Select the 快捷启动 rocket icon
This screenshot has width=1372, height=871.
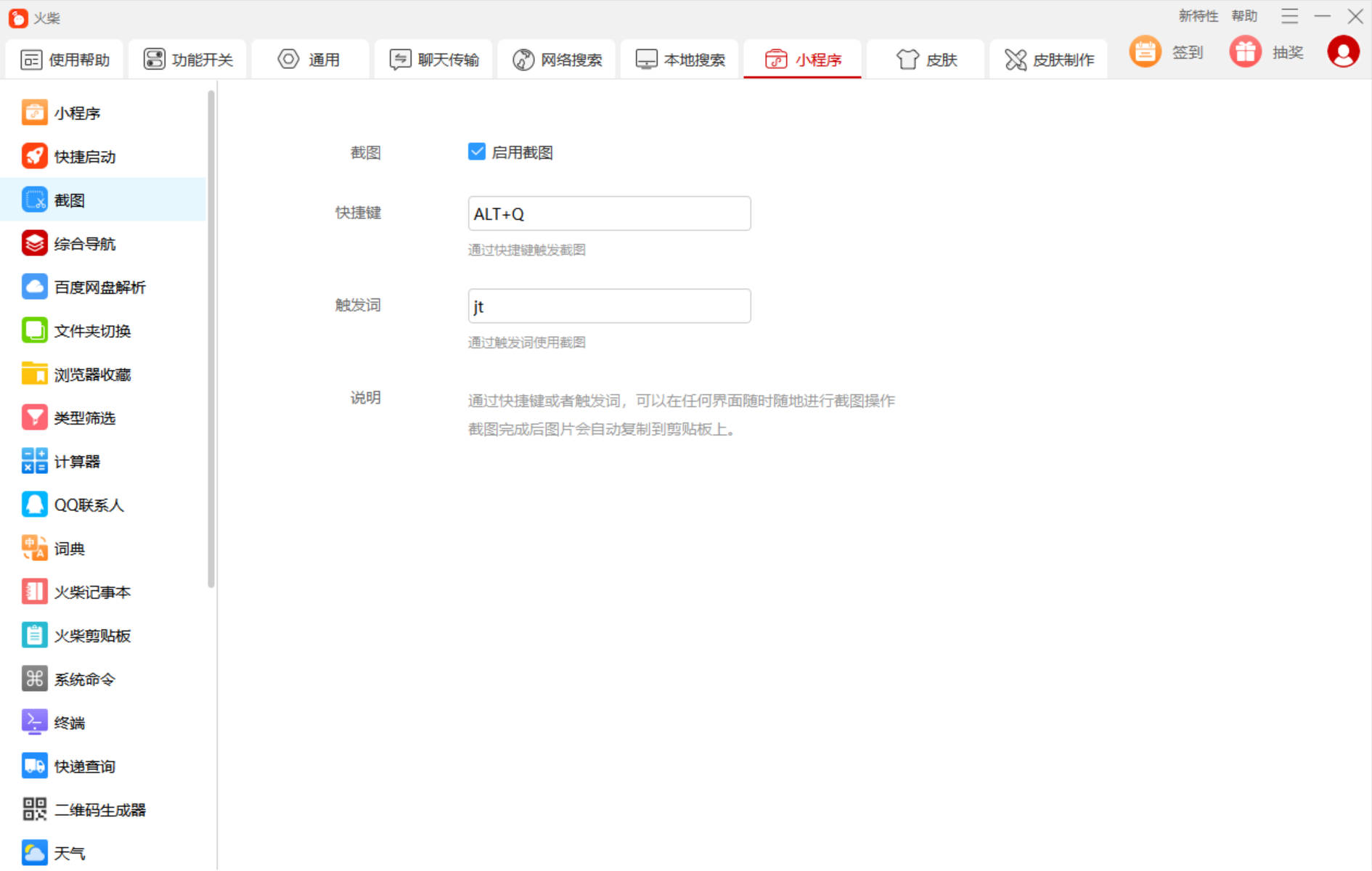pos(34,157)
